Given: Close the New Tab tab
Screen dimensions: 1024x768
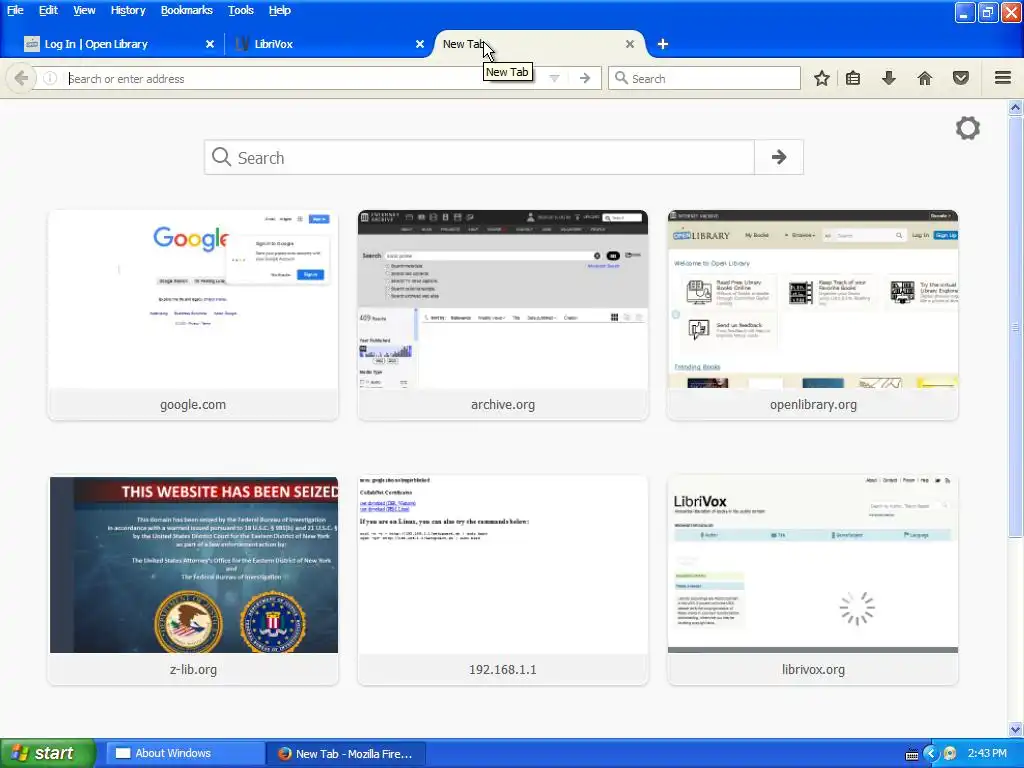Looking at the screenshot, I should [x=630, y=44].
